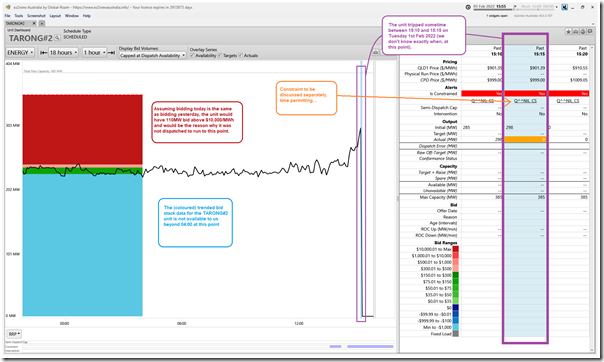Open the 18 hours lookback dropdown
Screen dimensions: 604x362
(x=64, y=52)
